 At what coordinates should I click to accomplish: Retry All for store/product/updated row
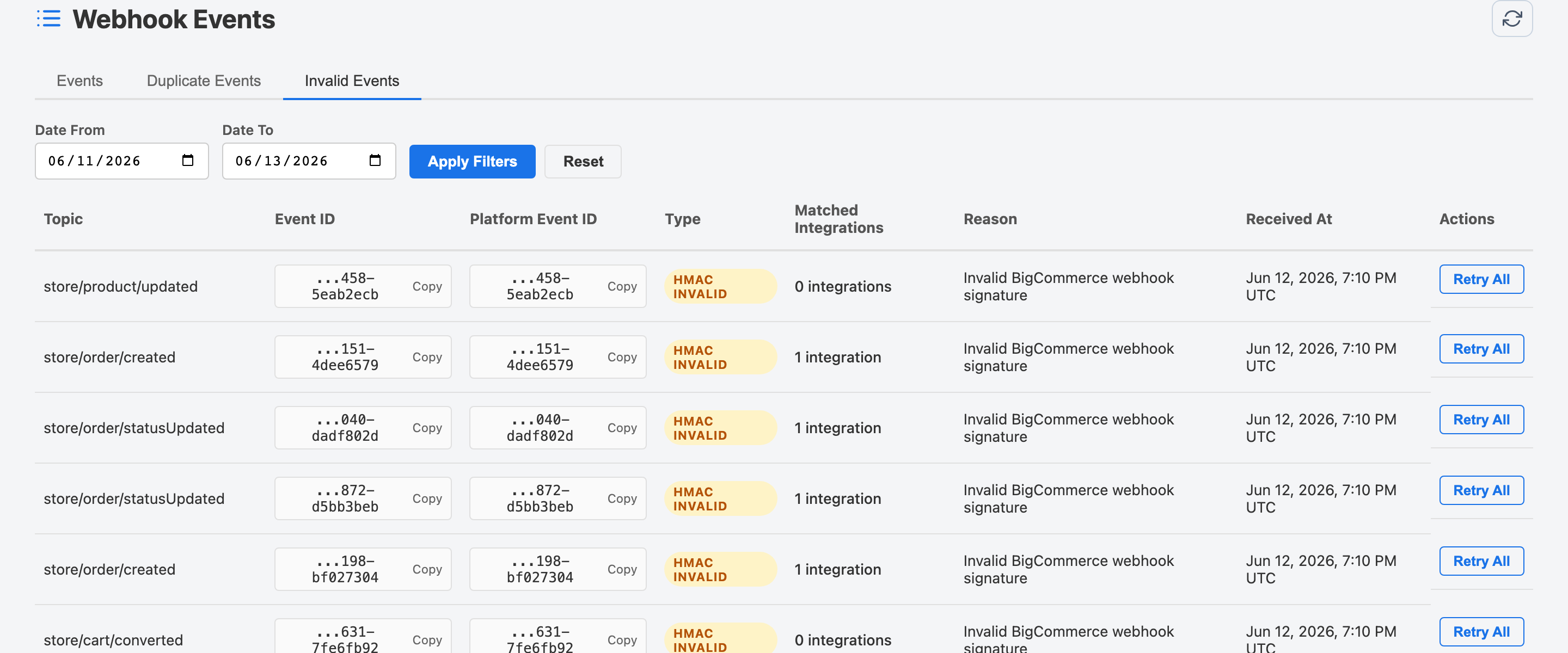pos(1481,279)
